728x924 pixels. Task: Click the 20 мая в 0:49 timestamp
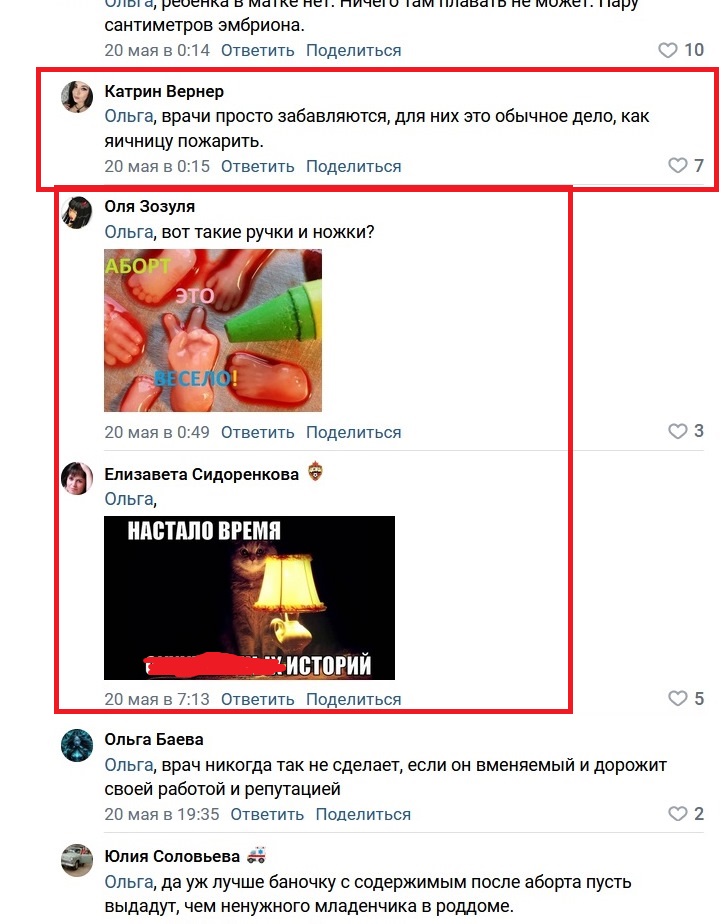click(157, 433)
